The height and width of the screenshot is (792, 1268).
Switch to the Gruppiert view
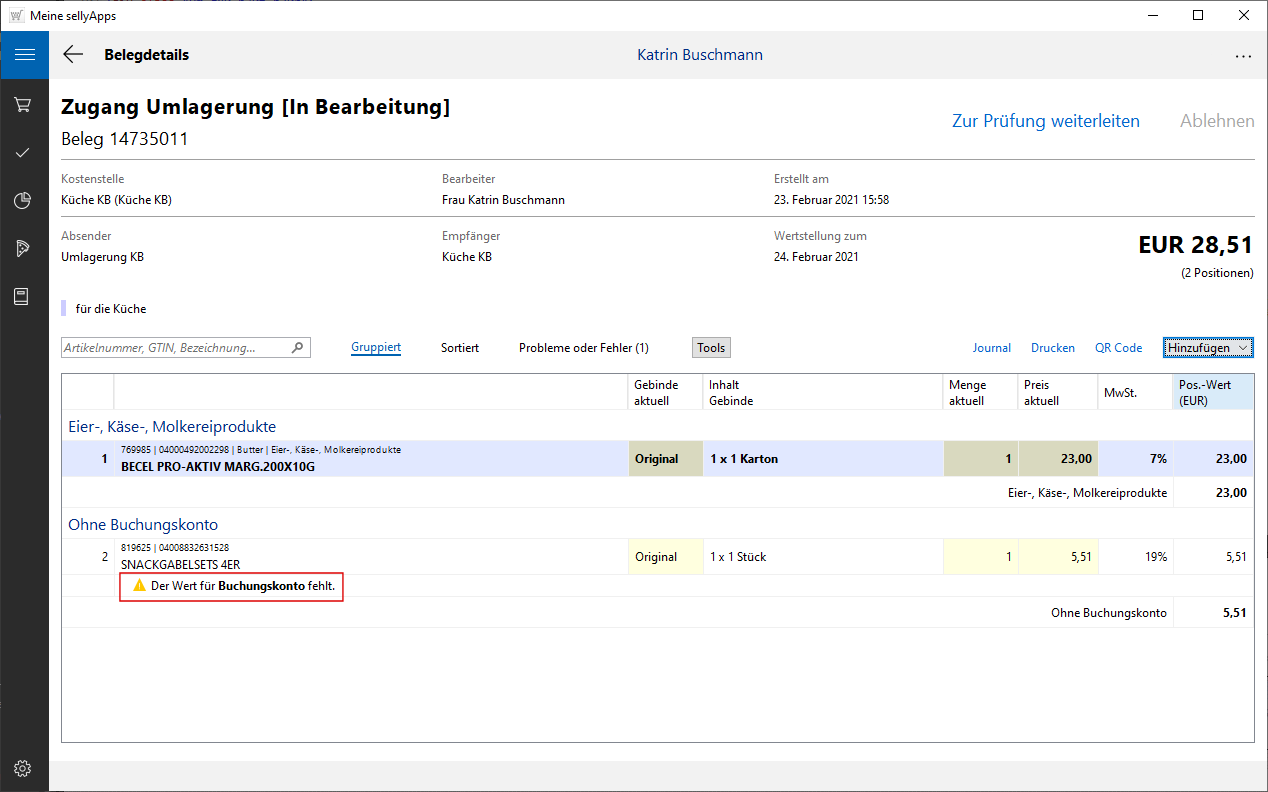[x=376, y=348]
